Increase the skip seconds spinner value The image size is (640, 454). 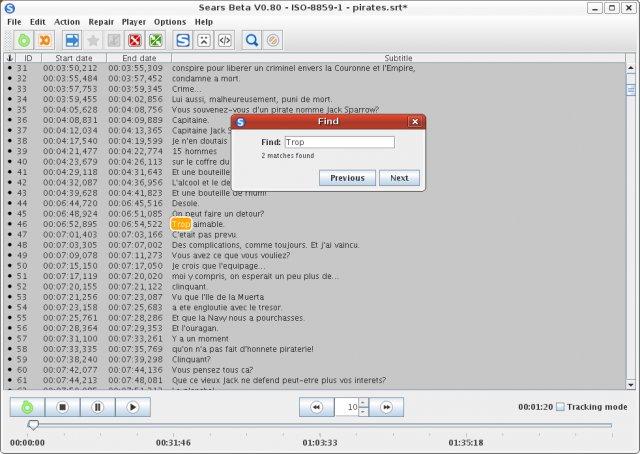(363, 403)
